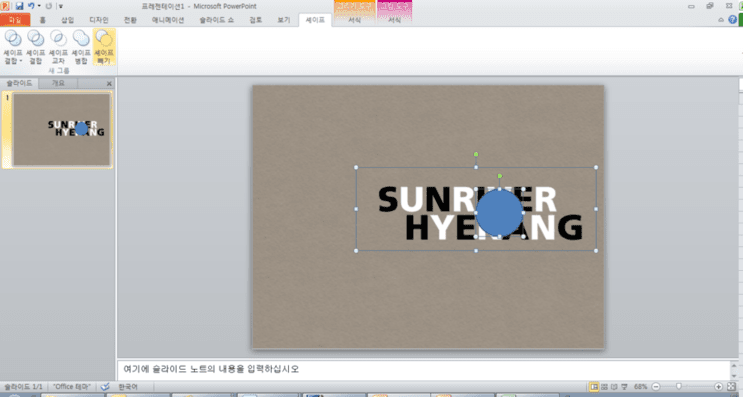Image resolution: width=743 pixels, height=397 pixels.
Task: Expand the first 셰이프 결합 dropdown arrow
Action: [21, 61]
